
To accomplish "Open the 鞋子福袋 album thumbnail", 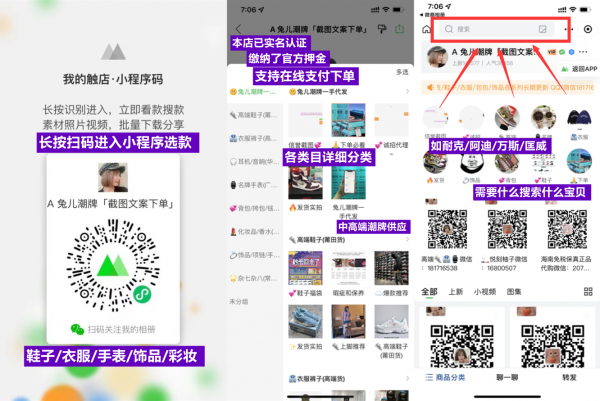I will coord(305,268).
